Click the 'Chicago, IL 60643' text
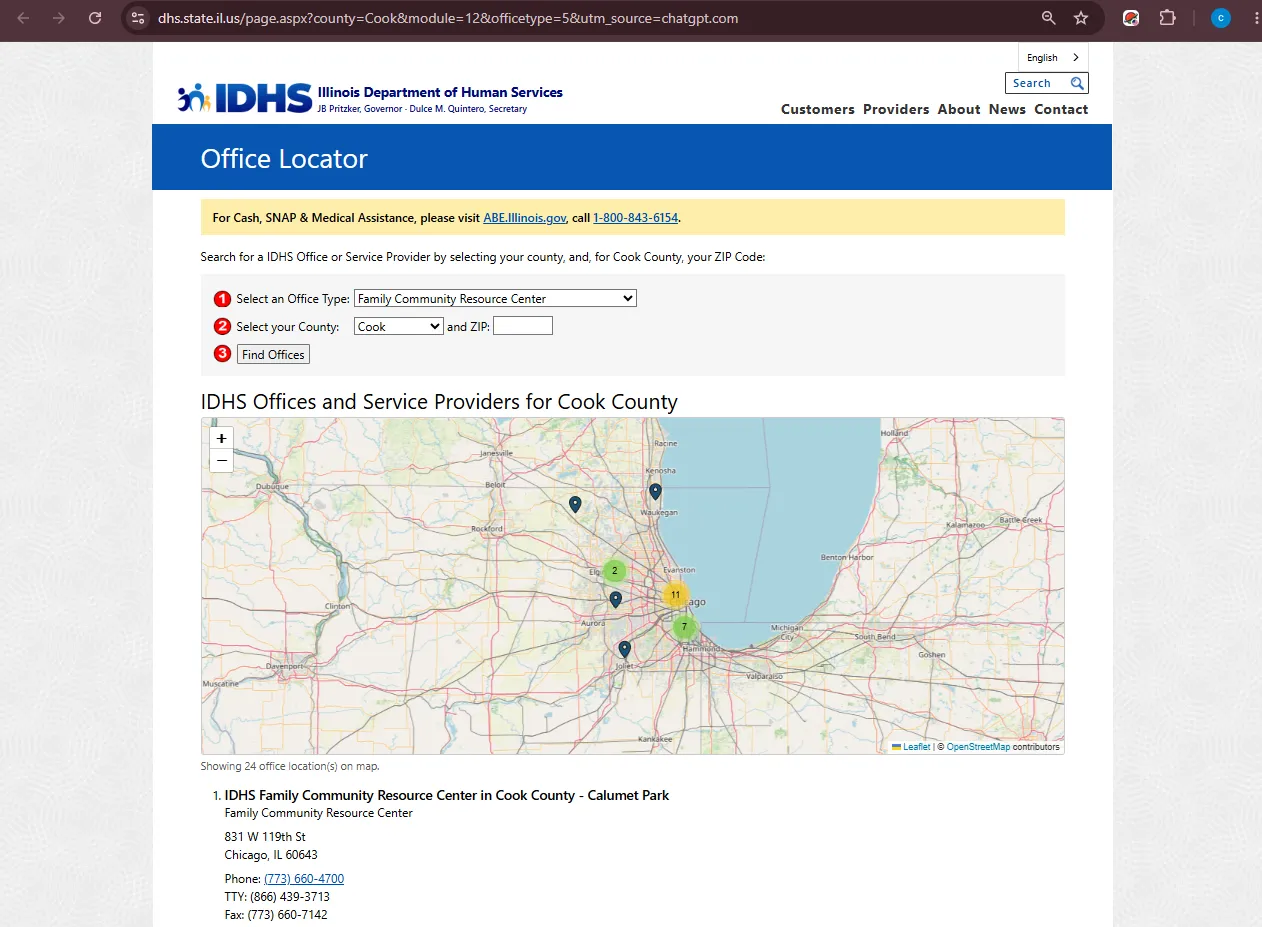The height and width of the screenshot is (927, 1262). pyautogui.click(x=271, y=855)
